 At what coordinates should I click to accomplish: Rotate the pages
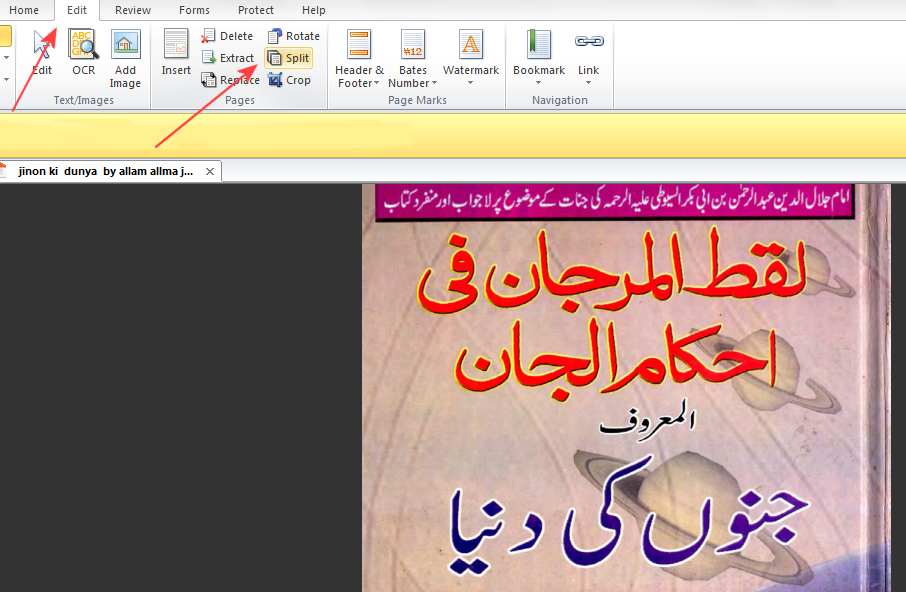point(293,36)
